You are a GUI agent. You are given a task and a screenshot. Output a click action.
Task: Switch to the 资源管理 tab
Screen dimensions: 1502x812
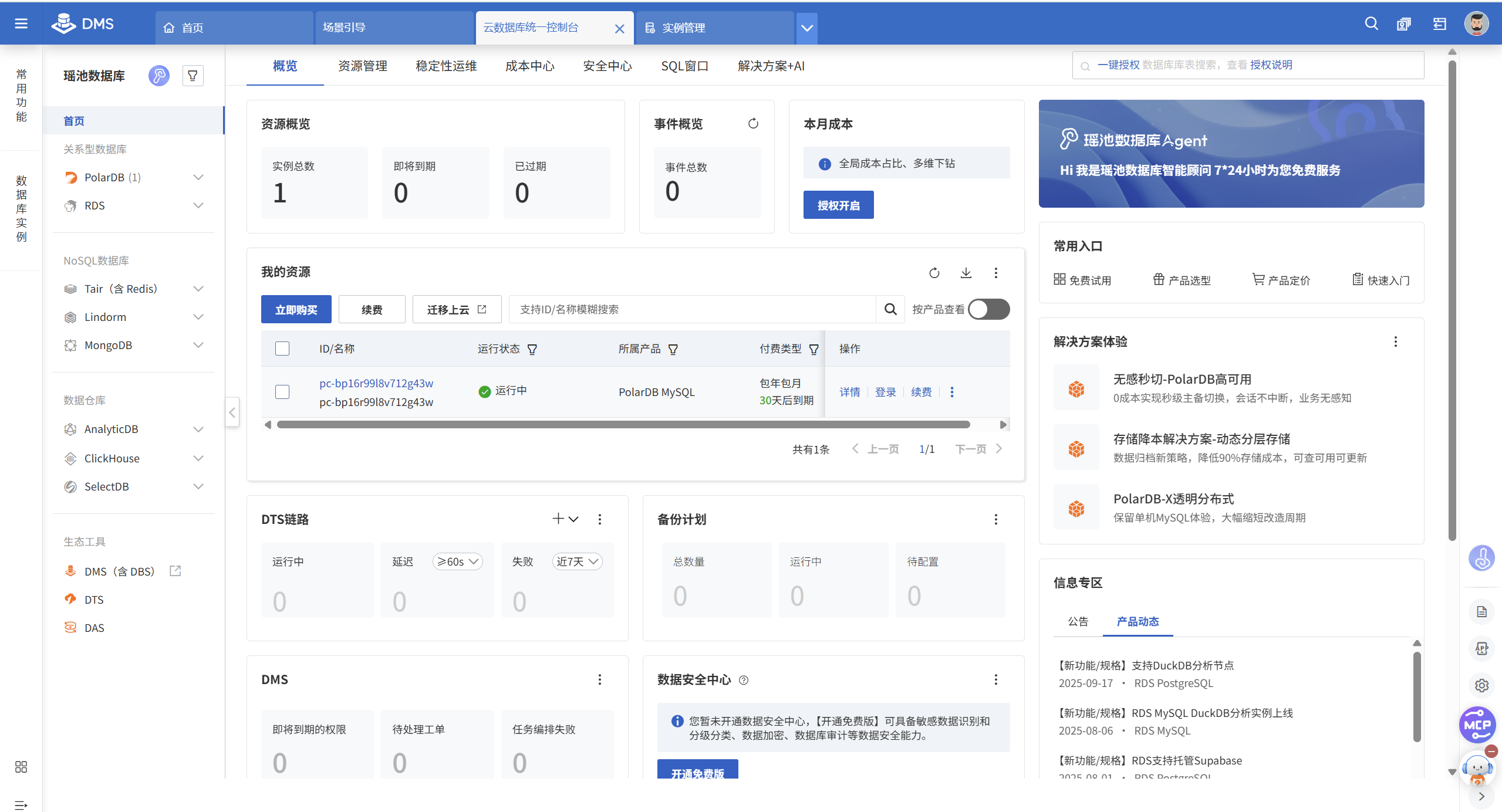(363, 66)
